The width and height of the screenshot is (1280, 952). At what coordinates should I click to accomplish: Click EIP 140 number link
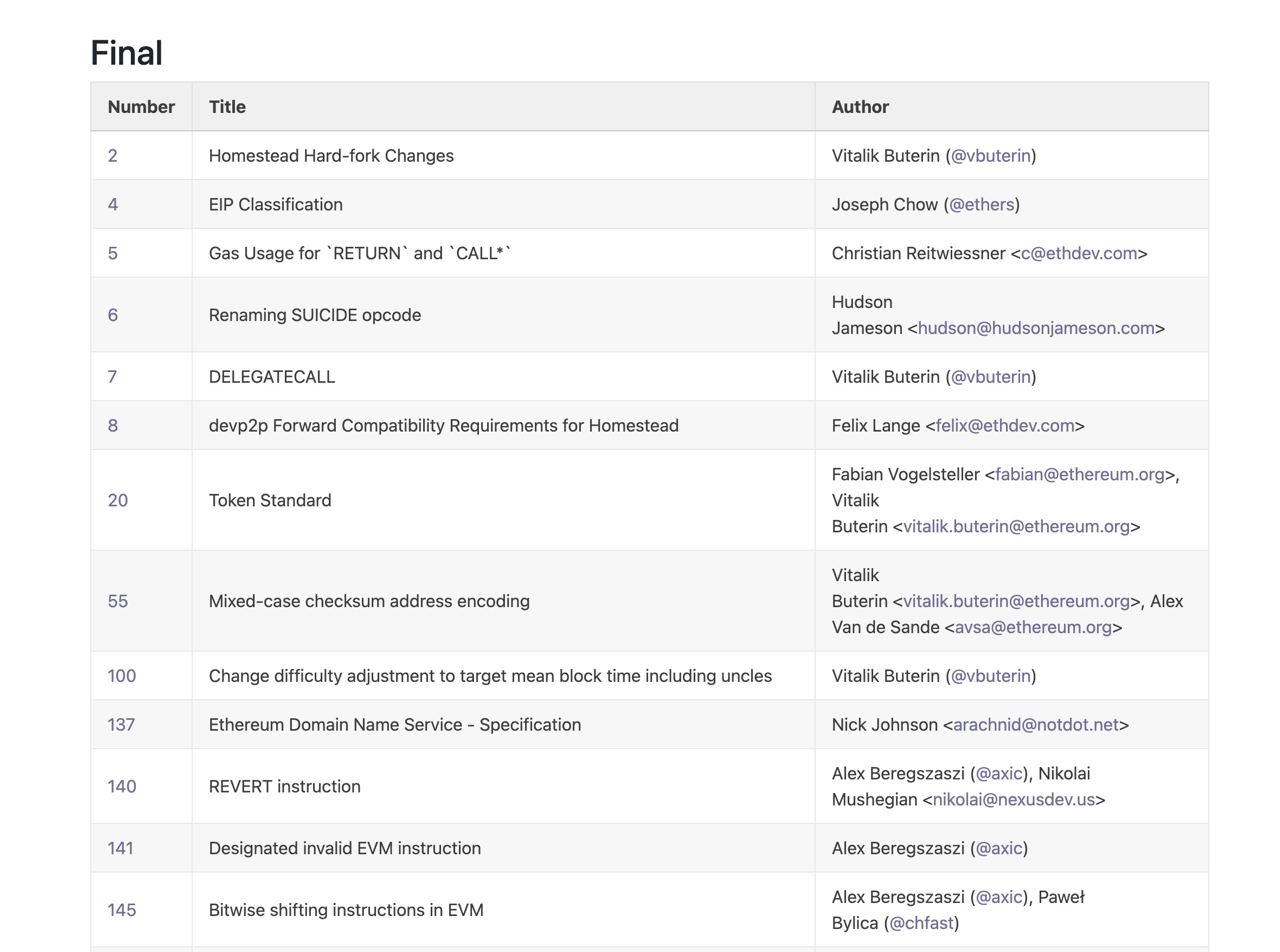[121, 787]
